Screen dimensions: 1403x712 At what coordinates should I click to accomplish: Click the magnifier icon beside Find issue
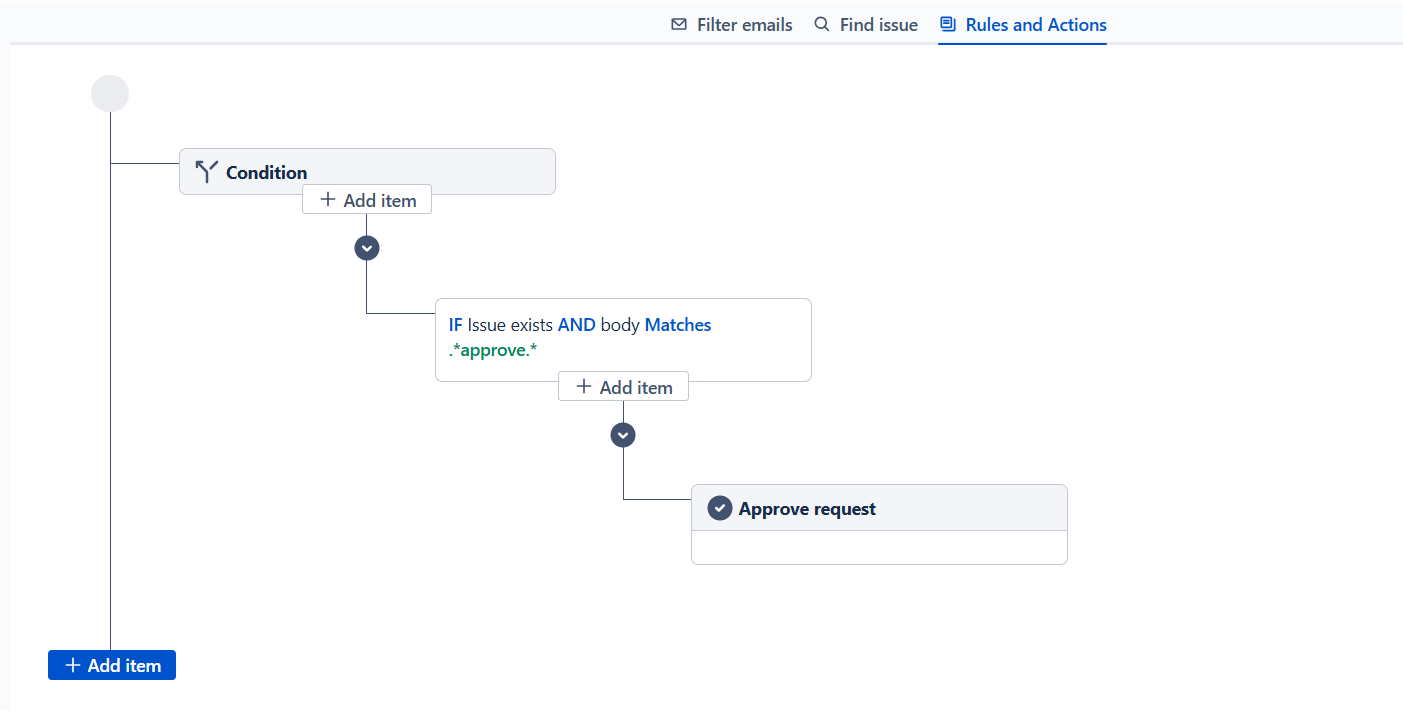click(822, 25)
